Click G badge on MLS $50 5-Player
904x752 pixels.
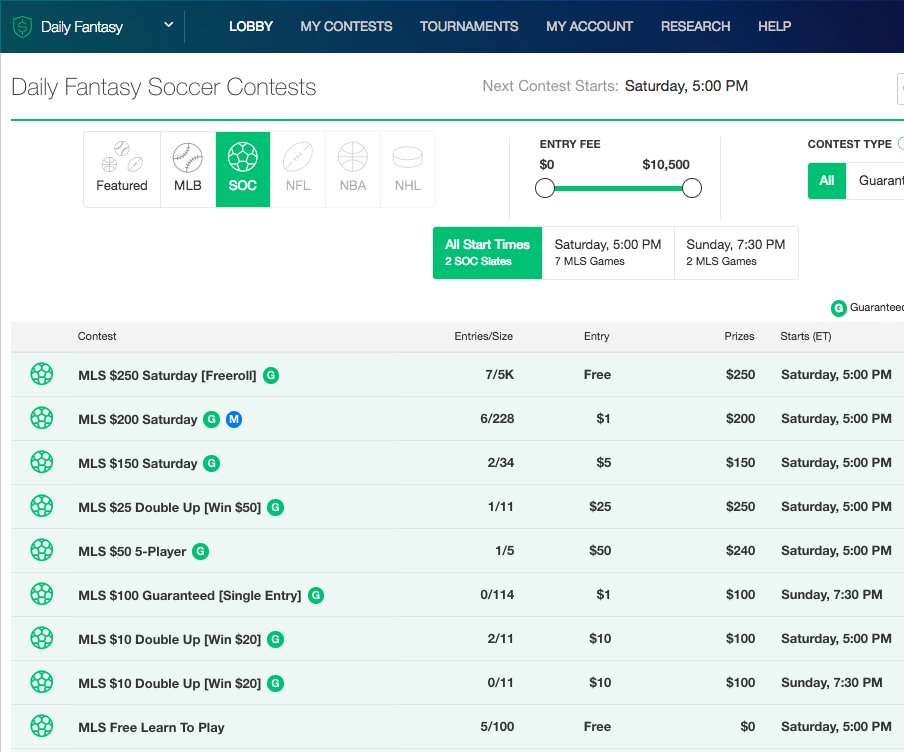tap(201, 551)
